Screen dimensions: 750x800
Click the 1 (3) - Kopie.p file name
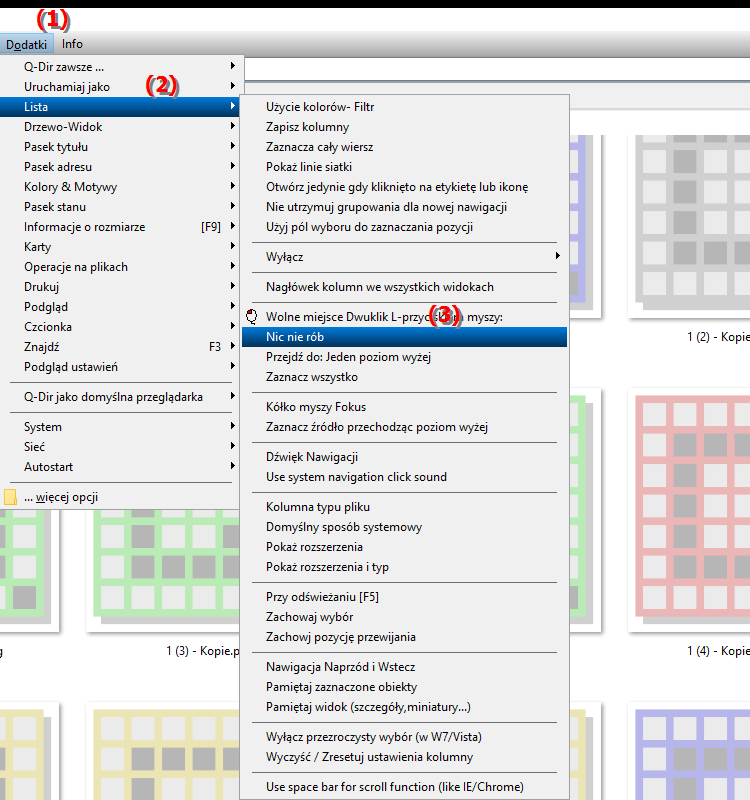[x=203, y=651]
